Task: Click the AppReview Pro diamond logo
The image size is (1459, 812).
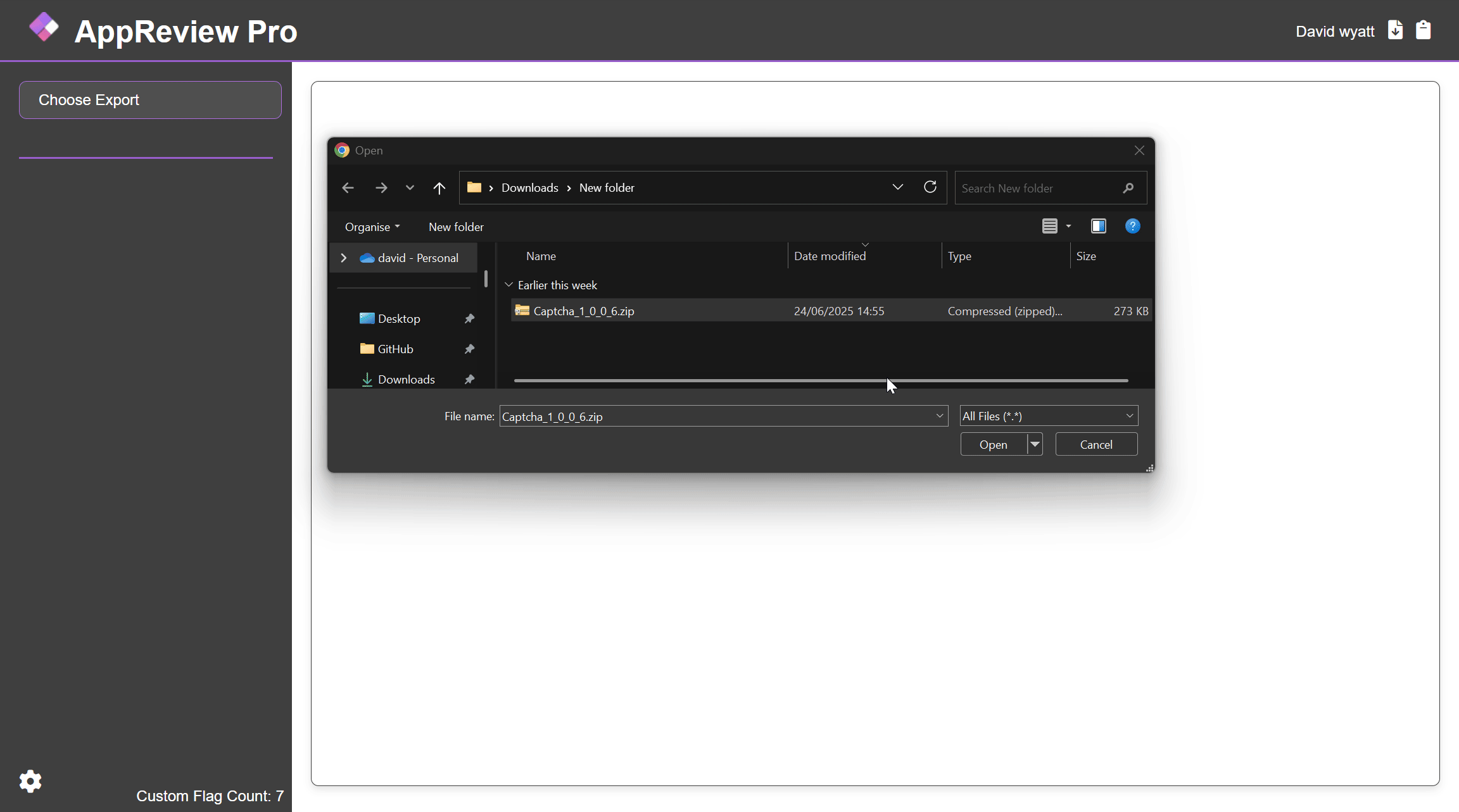Action: pos(44,27)
